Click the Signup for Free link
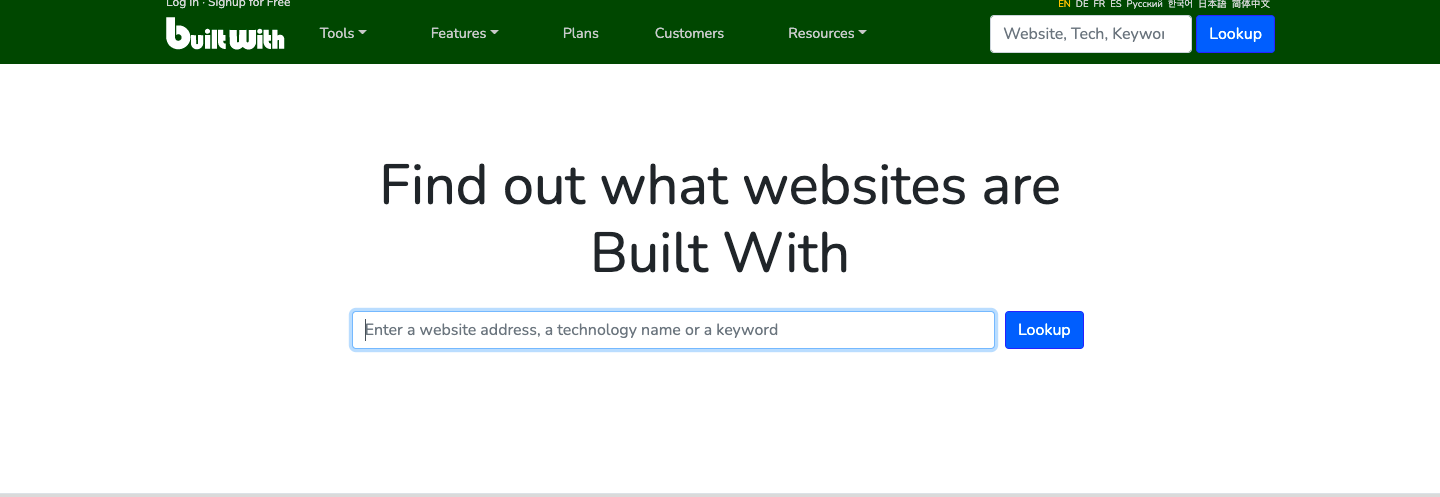 249,4
